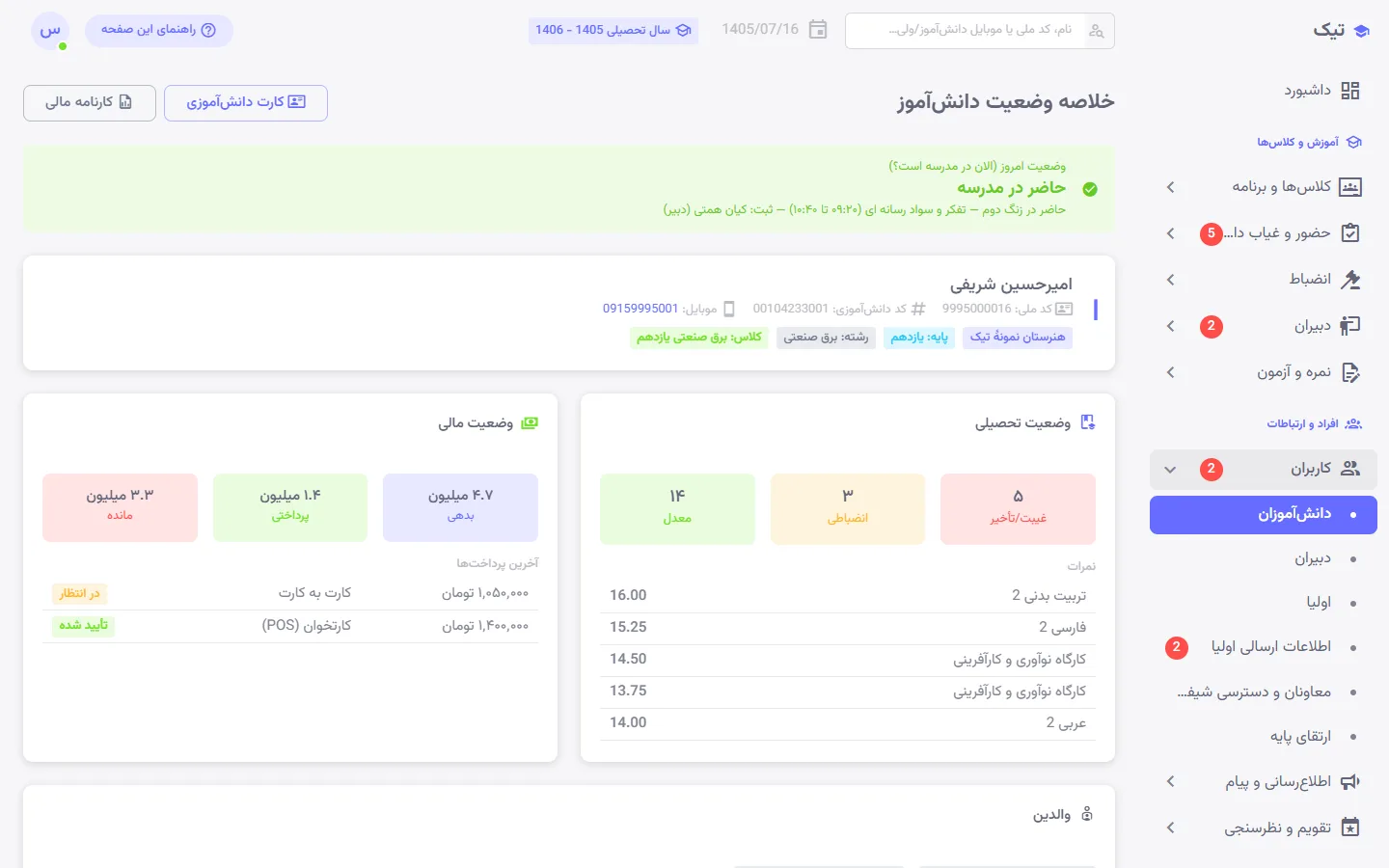
Task: Click the calendar icon beside date 1405/07/16
Action: 818,30
